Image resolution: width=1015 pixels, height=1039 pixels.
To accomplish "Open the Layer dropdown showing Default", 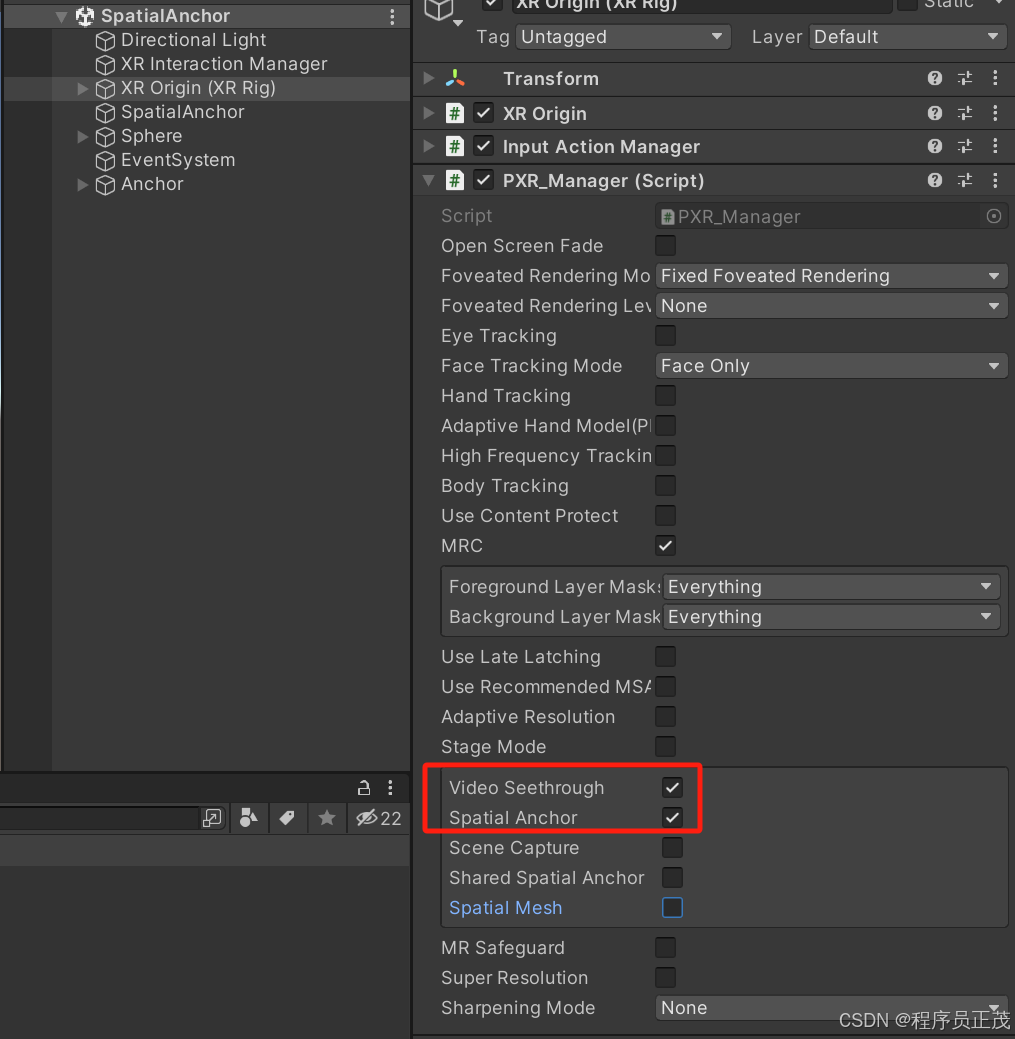I will [x=907, y=37].
